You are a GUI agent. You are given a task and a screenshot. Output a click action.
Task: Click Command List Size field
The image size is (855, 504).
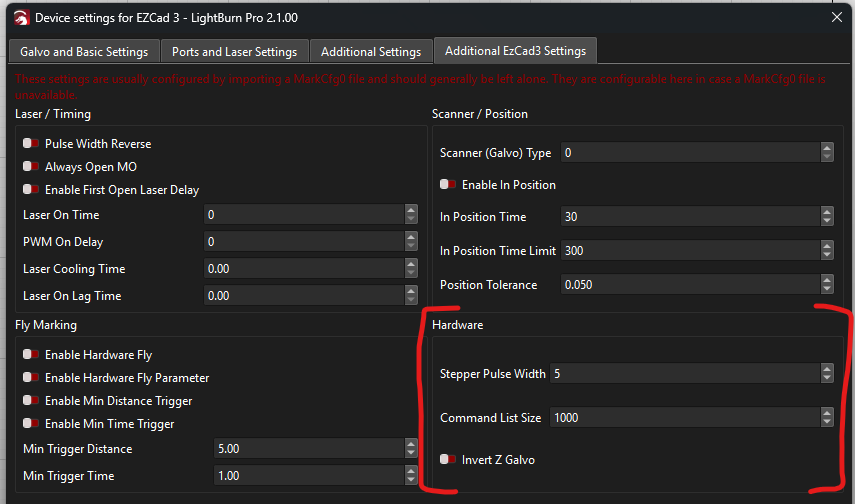click(x=685, y=417)
